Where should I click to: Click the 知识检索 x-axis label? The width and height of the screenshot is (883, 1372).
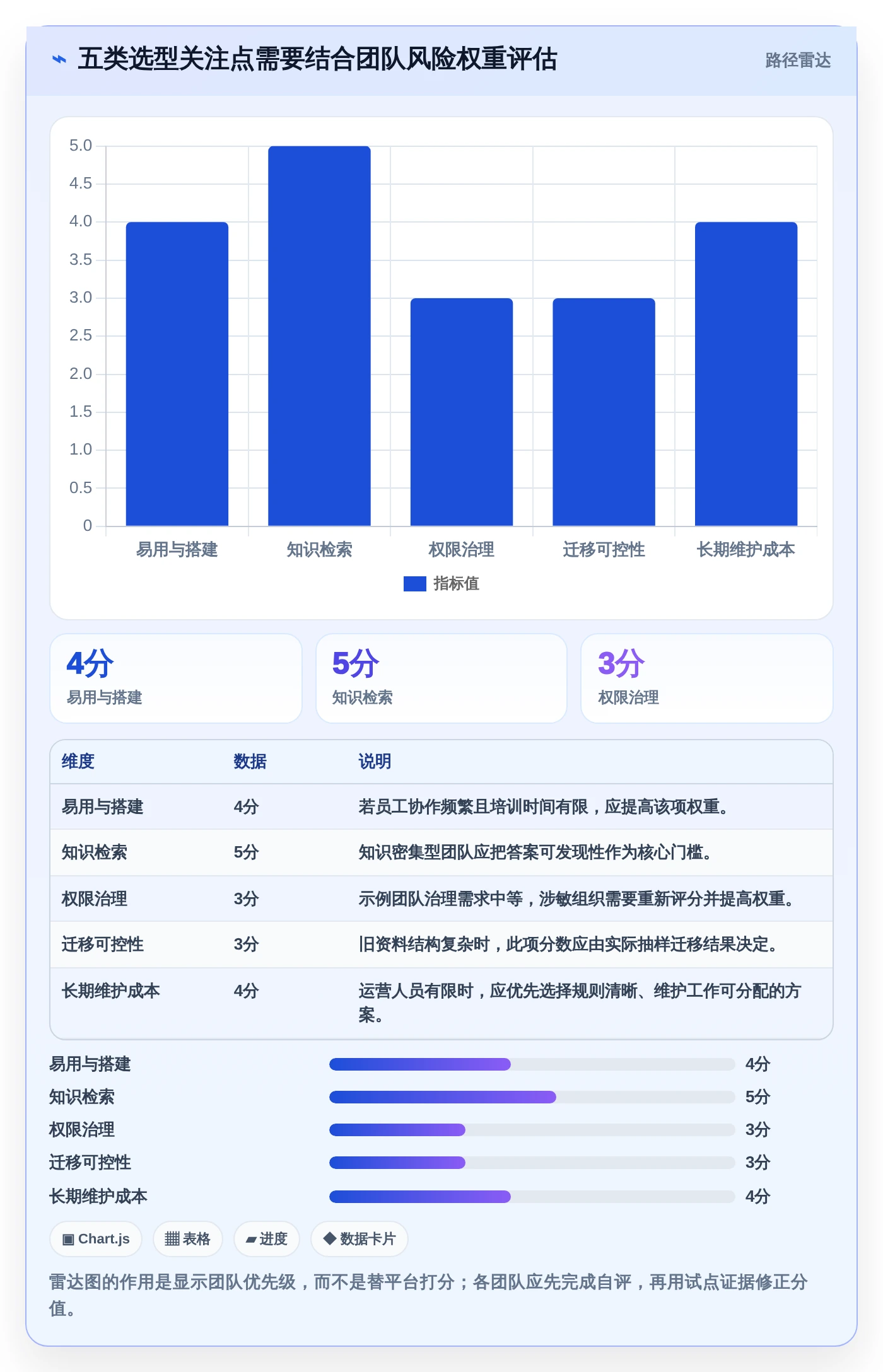tap(319, 550)
